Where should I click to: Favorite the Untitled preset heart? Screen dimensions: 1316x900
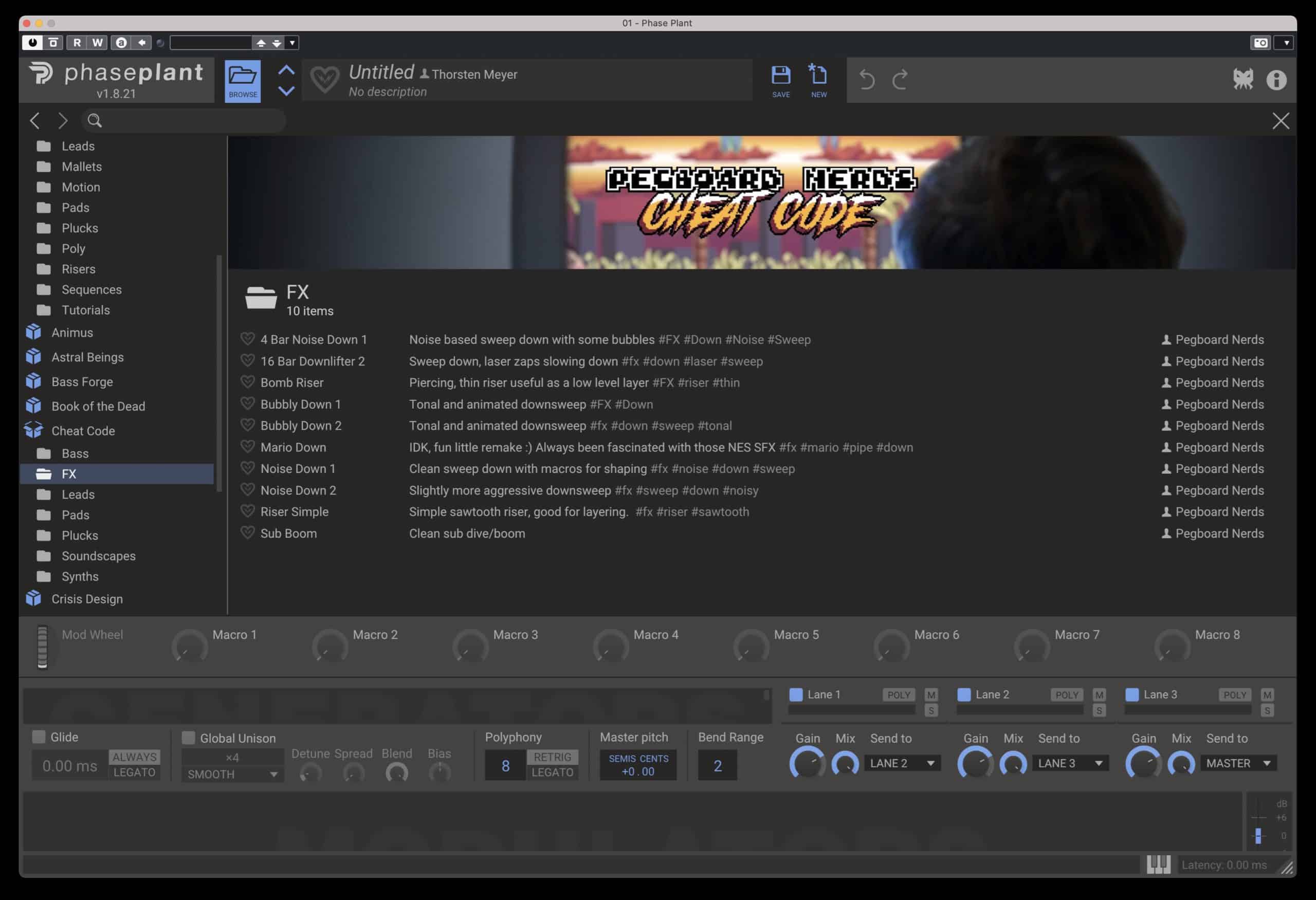click(324, 80)
